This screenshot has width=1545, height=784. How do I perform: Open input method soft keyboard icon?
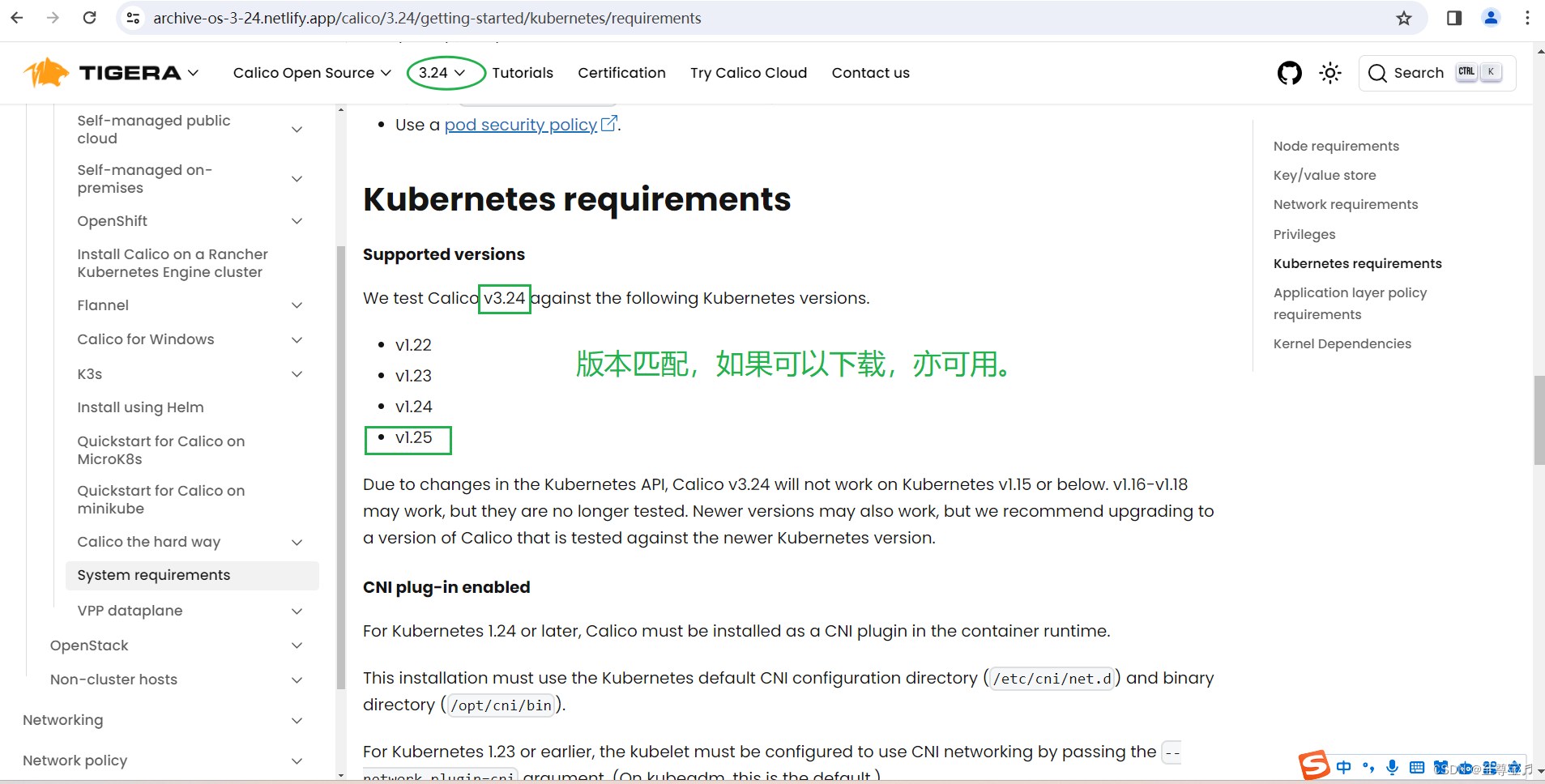1416,767
